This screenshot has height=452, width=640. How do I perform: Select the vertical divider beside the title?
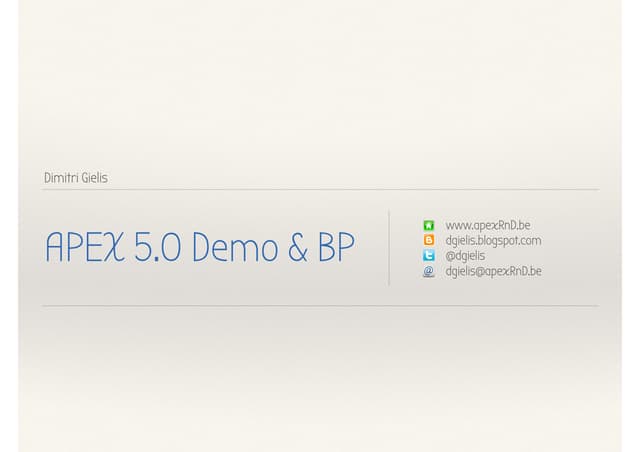[389, 248]
